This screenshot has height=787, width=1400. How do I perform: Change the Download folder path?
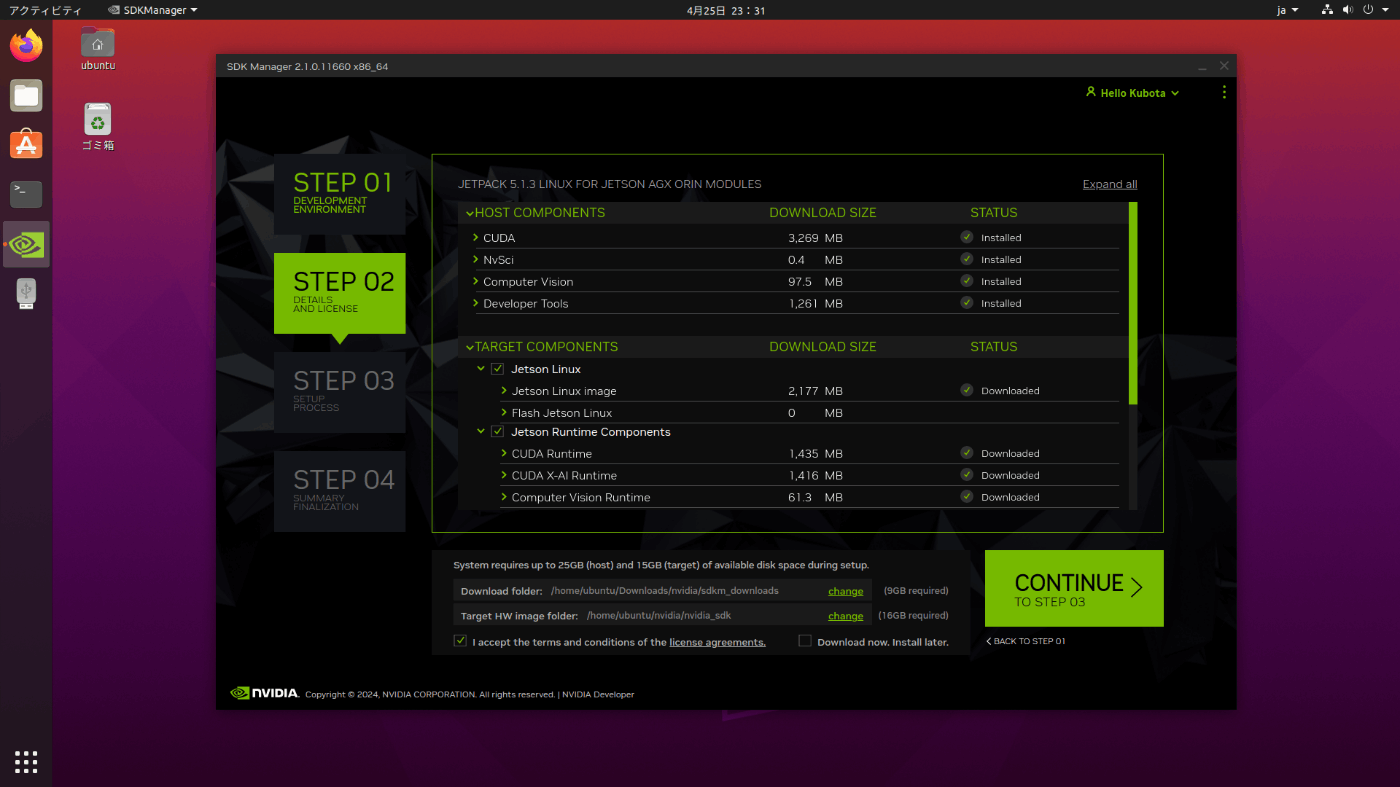[x=845, y=591]
